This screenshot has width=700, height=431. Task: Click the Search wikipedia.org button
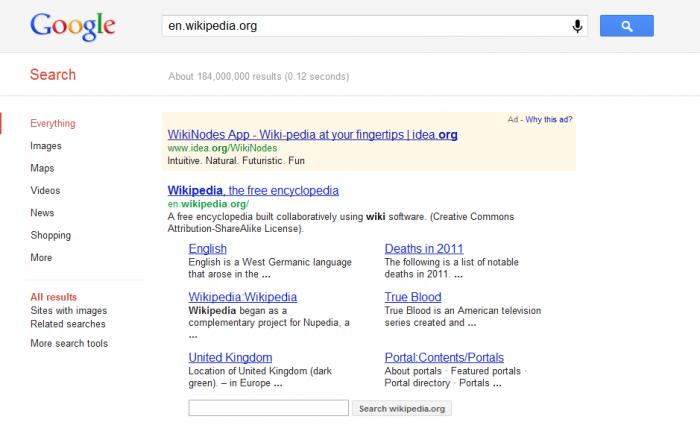(x=402, y=408)
